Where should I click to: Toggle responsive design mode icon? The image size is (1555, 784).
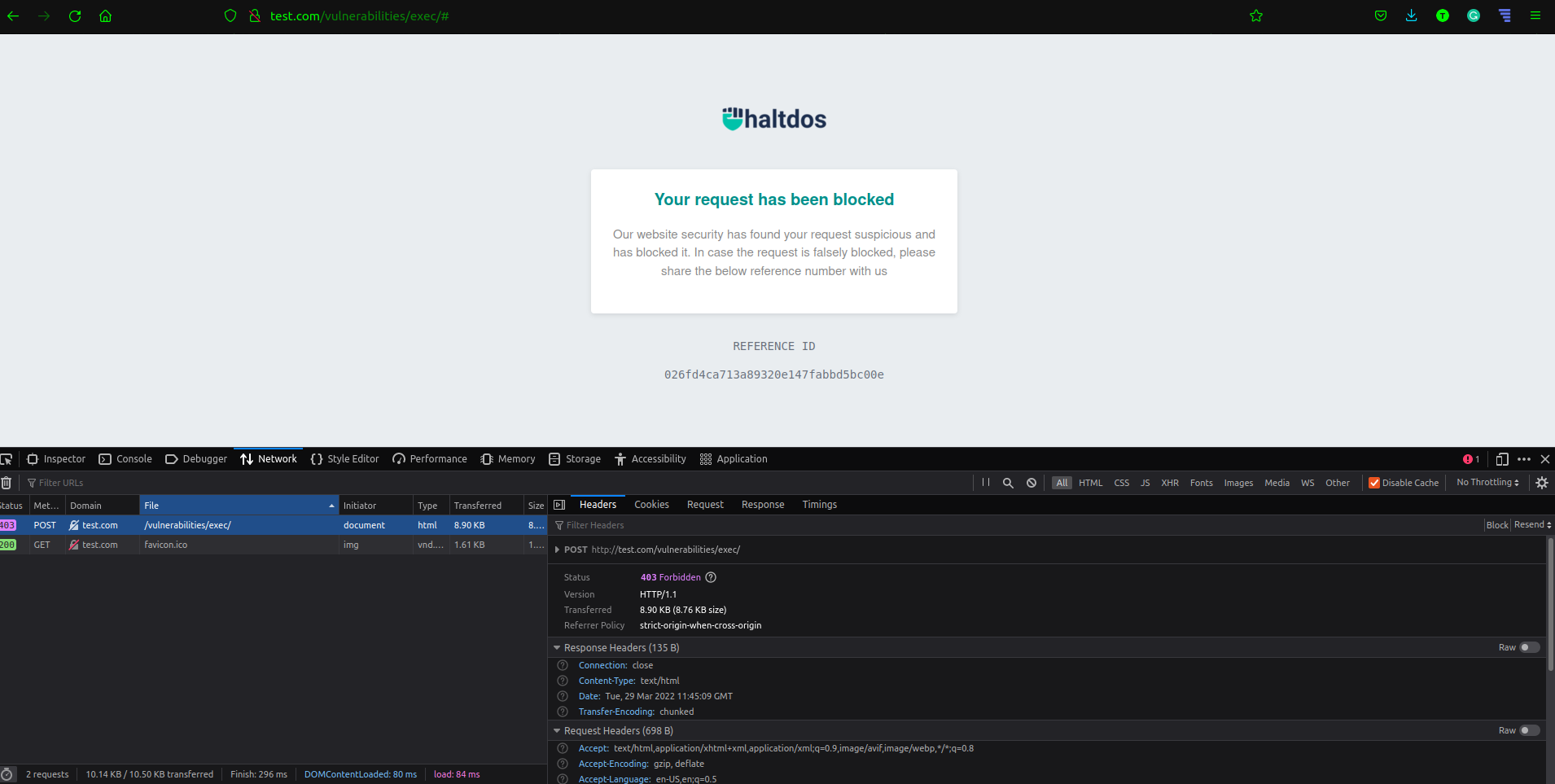tap(1502, 459)
